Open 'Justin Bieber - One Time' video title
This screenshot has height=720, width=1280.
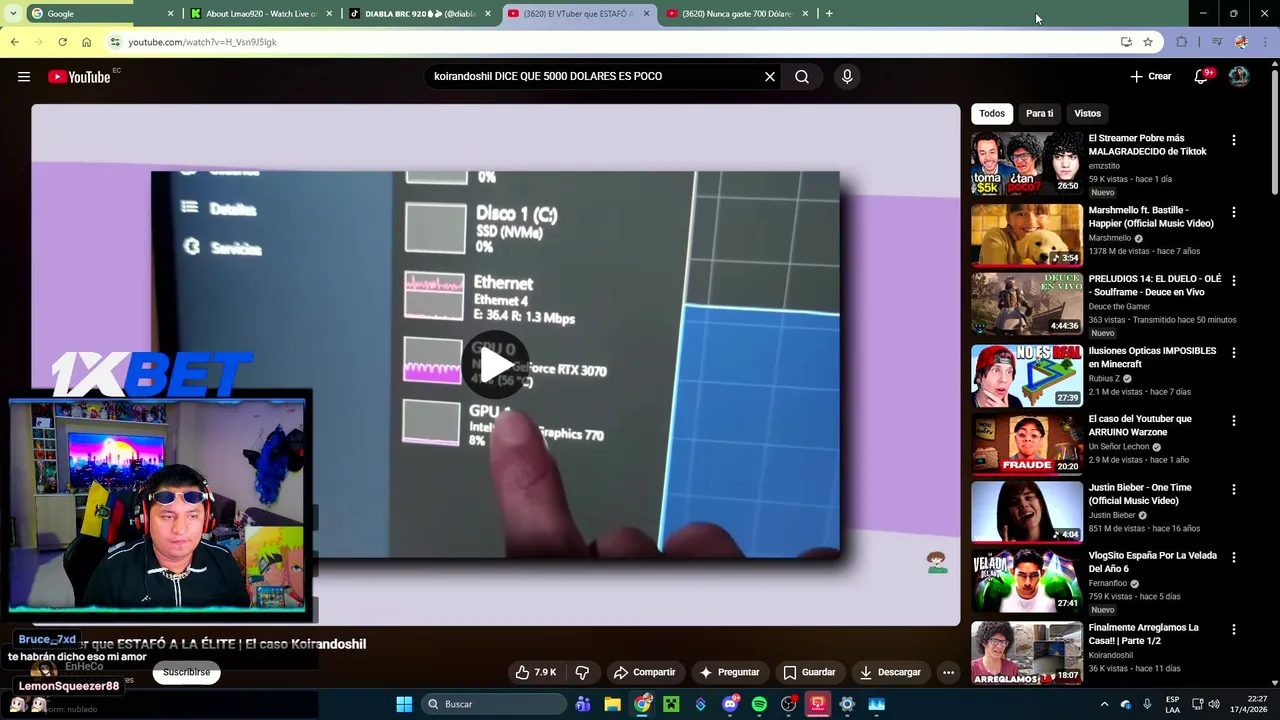coord(1140,494)
